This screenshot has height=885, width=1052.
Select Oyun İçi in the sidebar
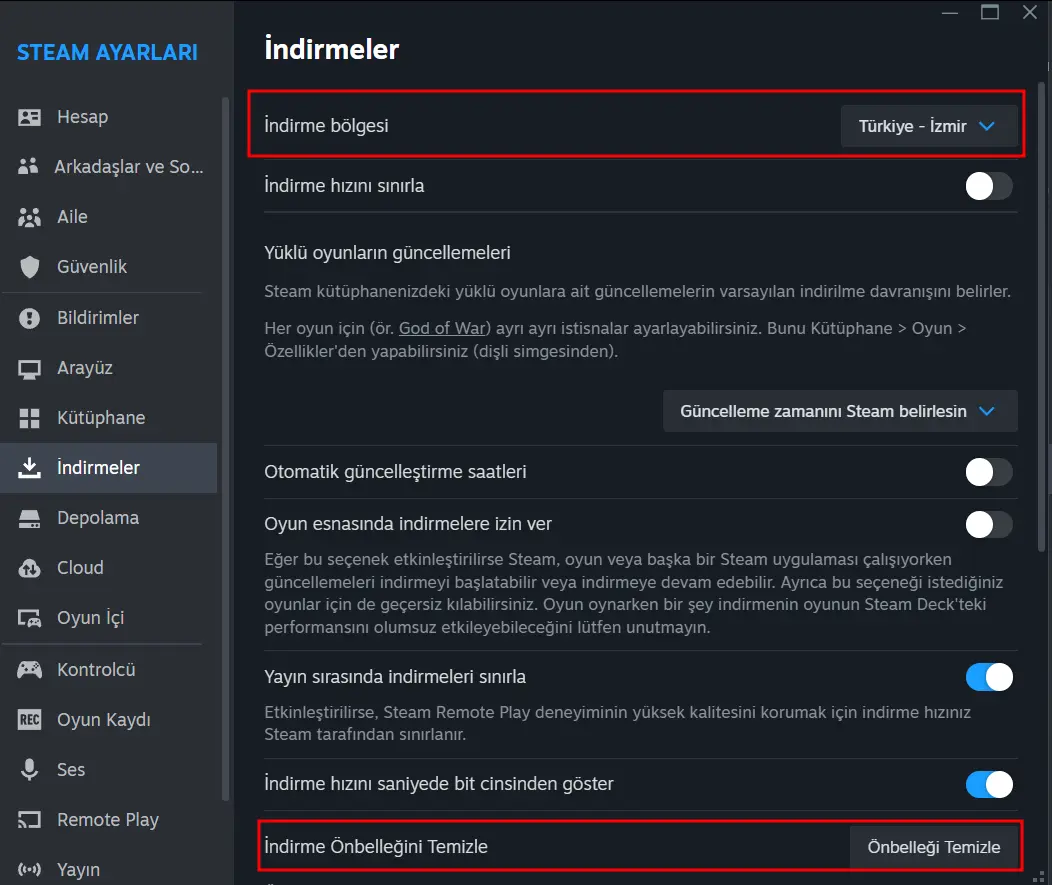[109, 618]
